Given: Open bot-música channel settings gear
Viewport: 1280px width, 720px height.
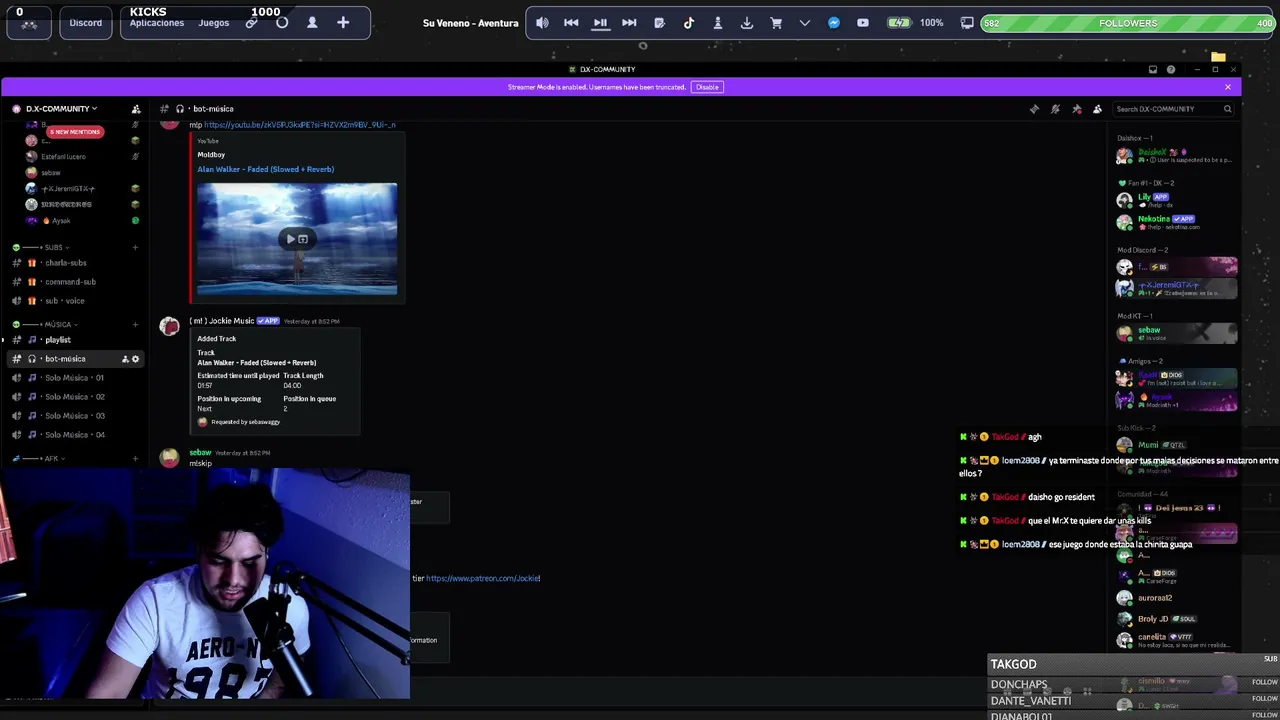Looking at the screenshot, I should pos(135,359).
